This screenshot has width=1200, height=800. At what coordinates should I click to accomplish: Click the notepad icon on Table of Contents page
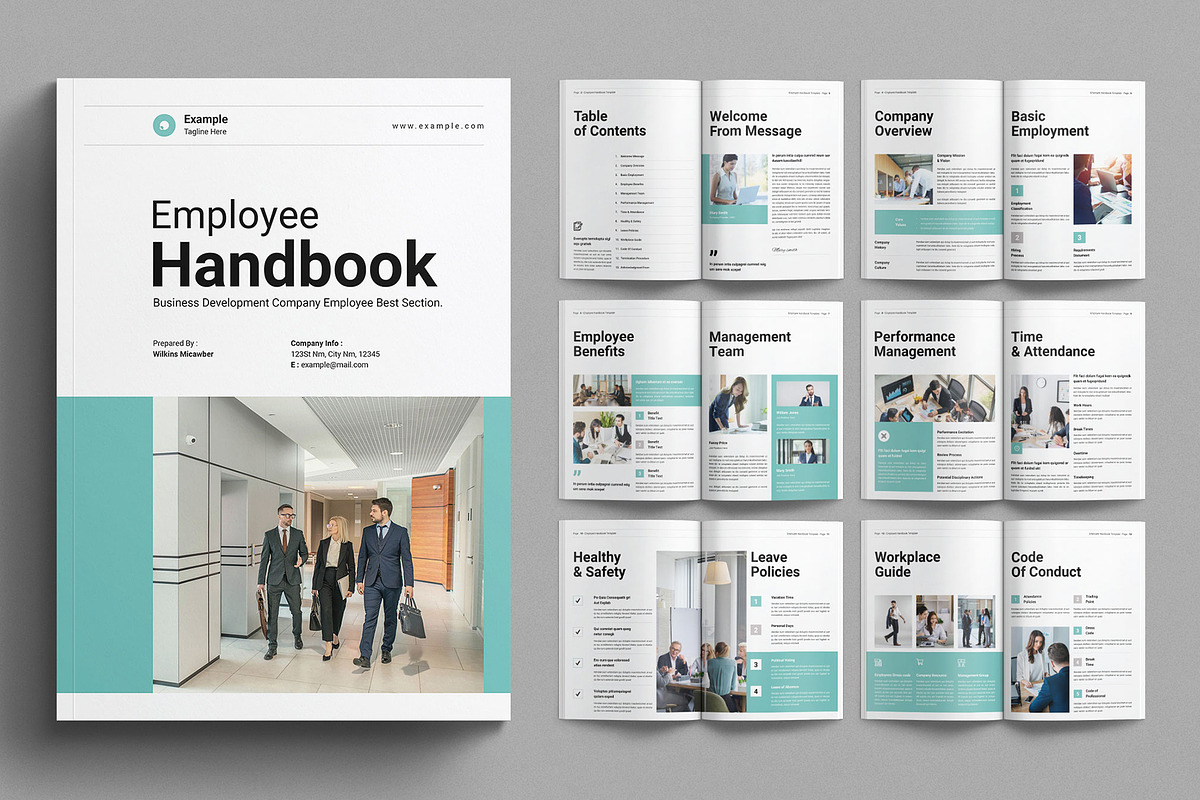point(578,227)
